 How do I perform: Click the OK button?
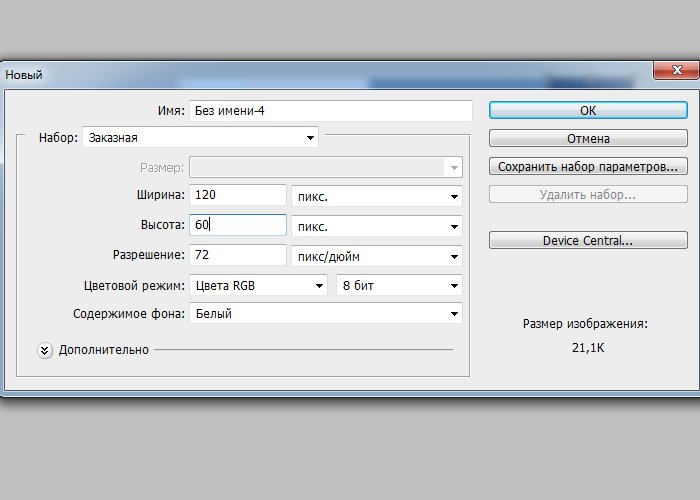point(588,110)
